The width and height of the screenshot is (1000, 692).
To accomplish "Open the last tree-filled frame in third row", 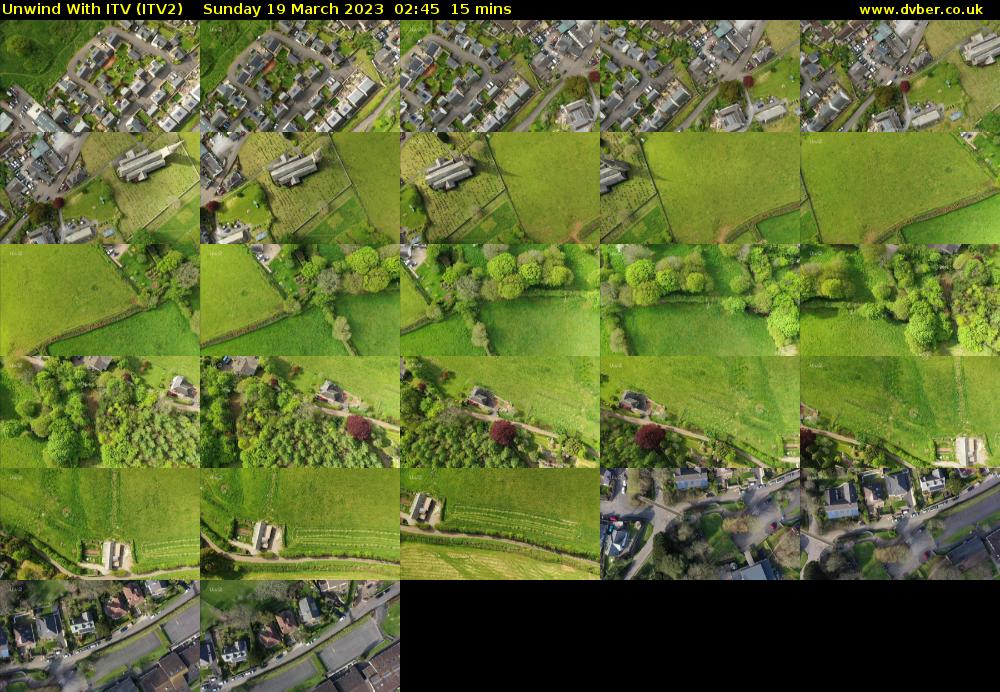I will (x=900, y=300).
